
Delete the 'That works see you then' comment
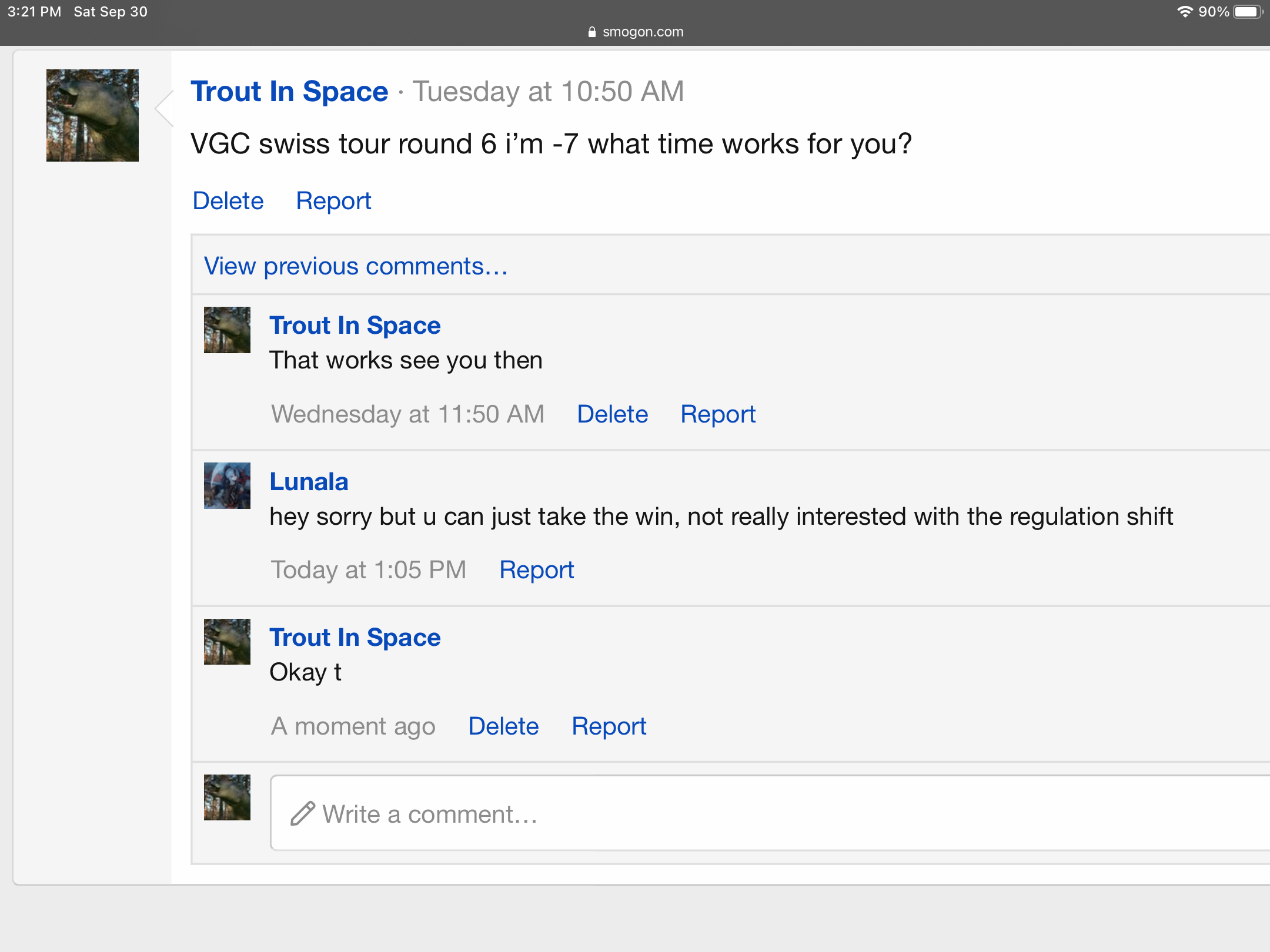[612, 414]
